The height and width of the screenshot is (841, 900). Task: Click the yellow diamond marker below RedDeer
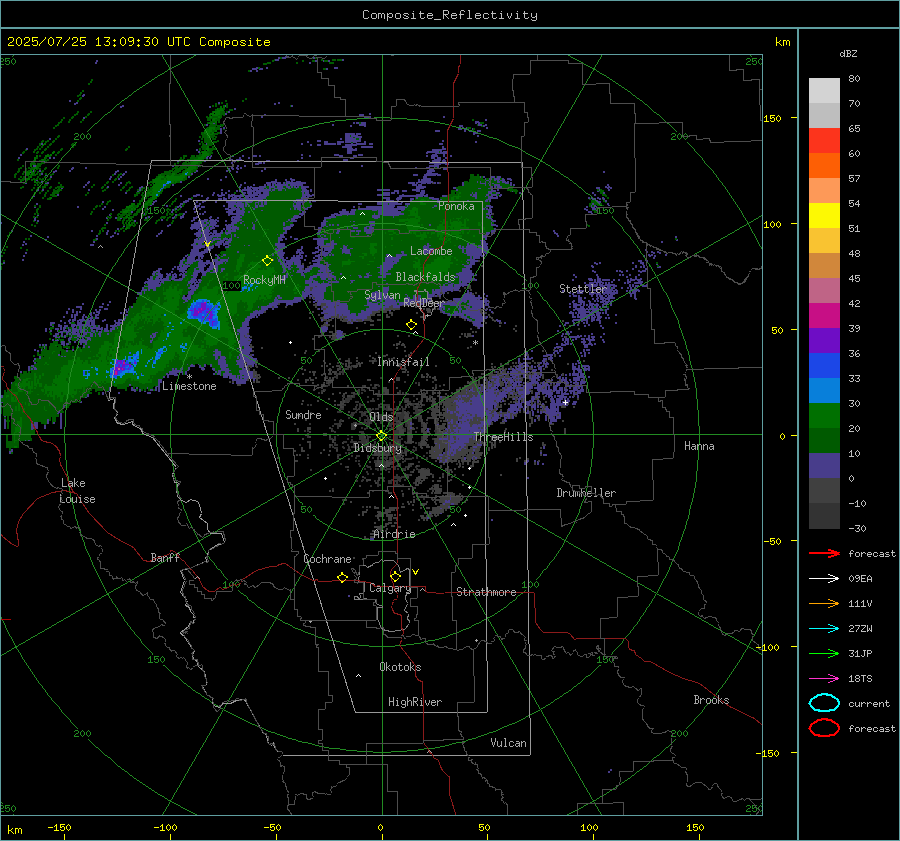click(x=412, y=325)
